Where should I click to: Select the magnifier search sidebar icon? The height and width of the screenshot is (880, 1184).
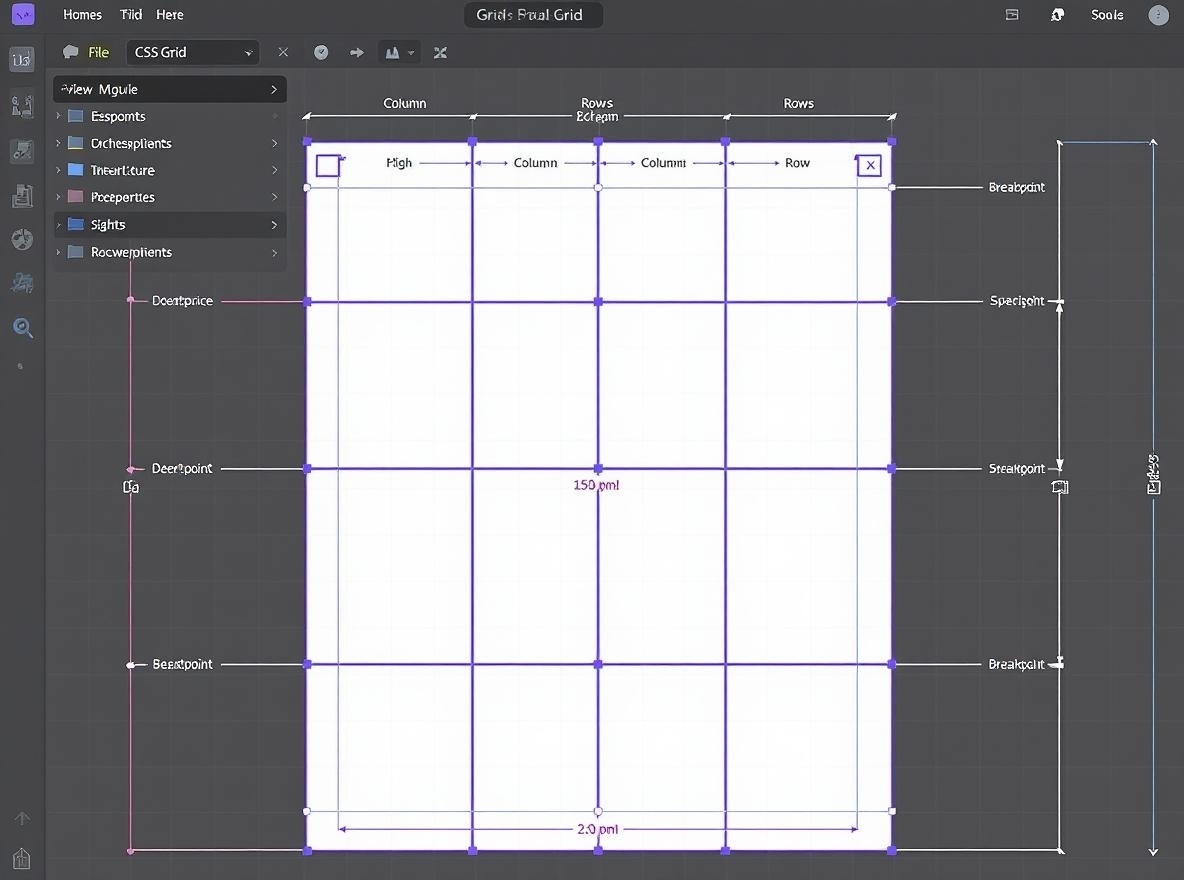click(x=23, y=328)
